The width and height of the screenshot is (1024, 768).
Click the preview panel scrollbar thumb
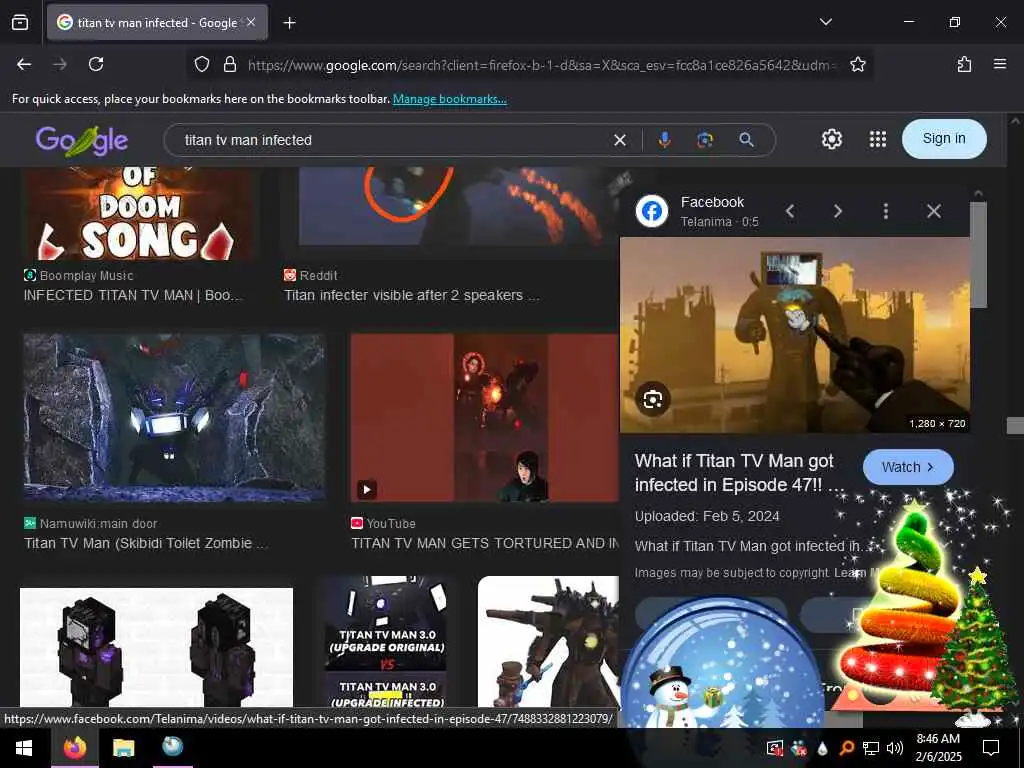(x=978, y=255)
